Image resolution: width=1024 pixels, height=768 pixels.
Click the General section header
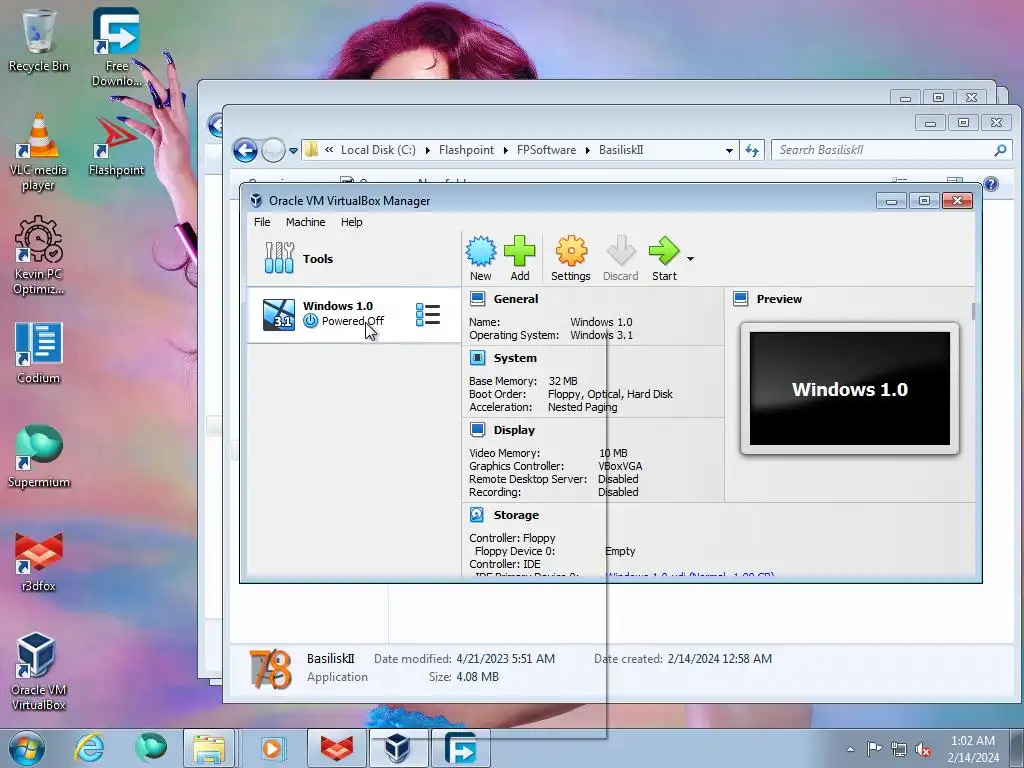[515, 299]
